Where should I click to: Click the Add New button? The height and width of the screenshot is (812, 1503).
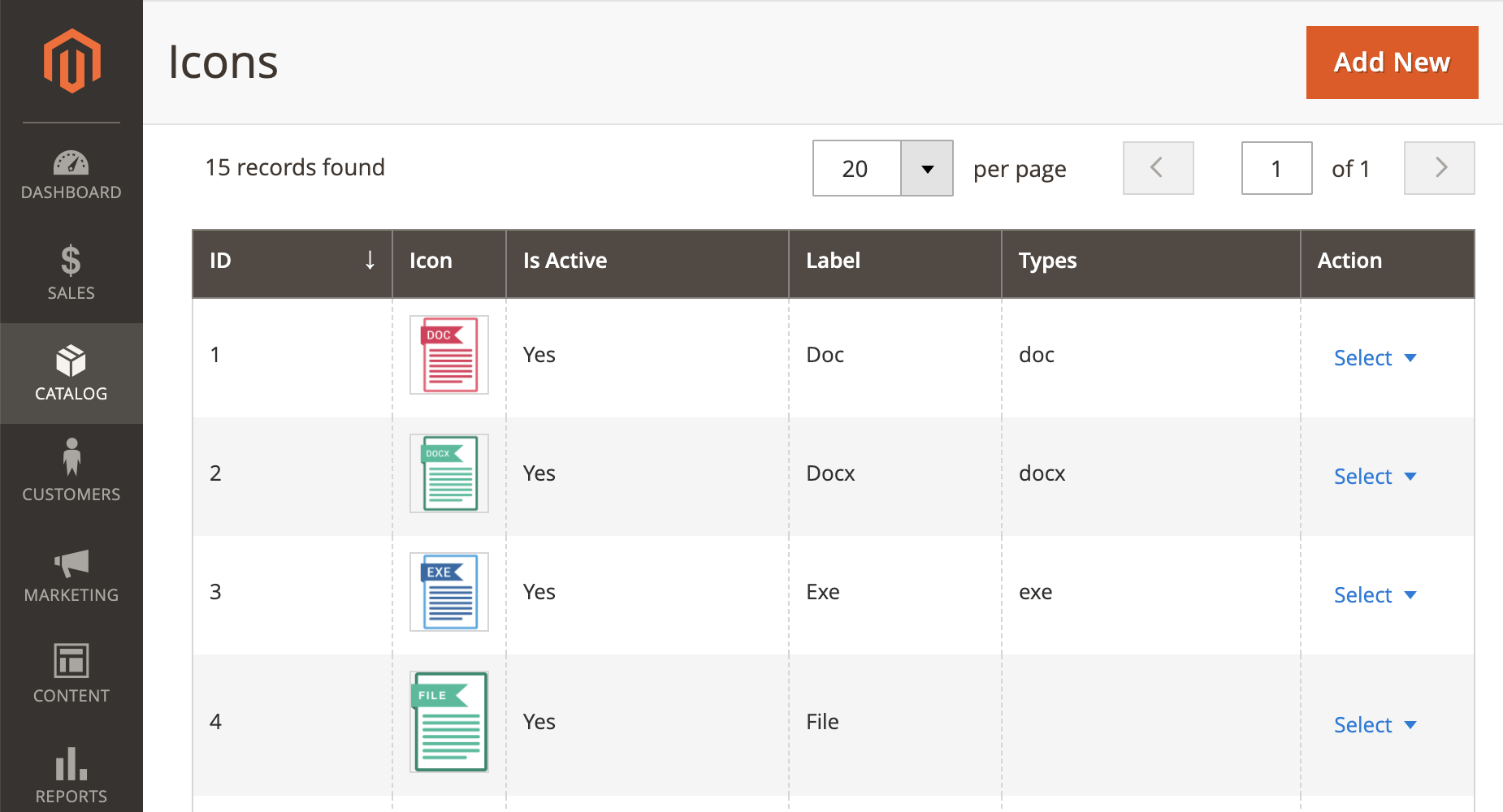tap(1392, 62)
